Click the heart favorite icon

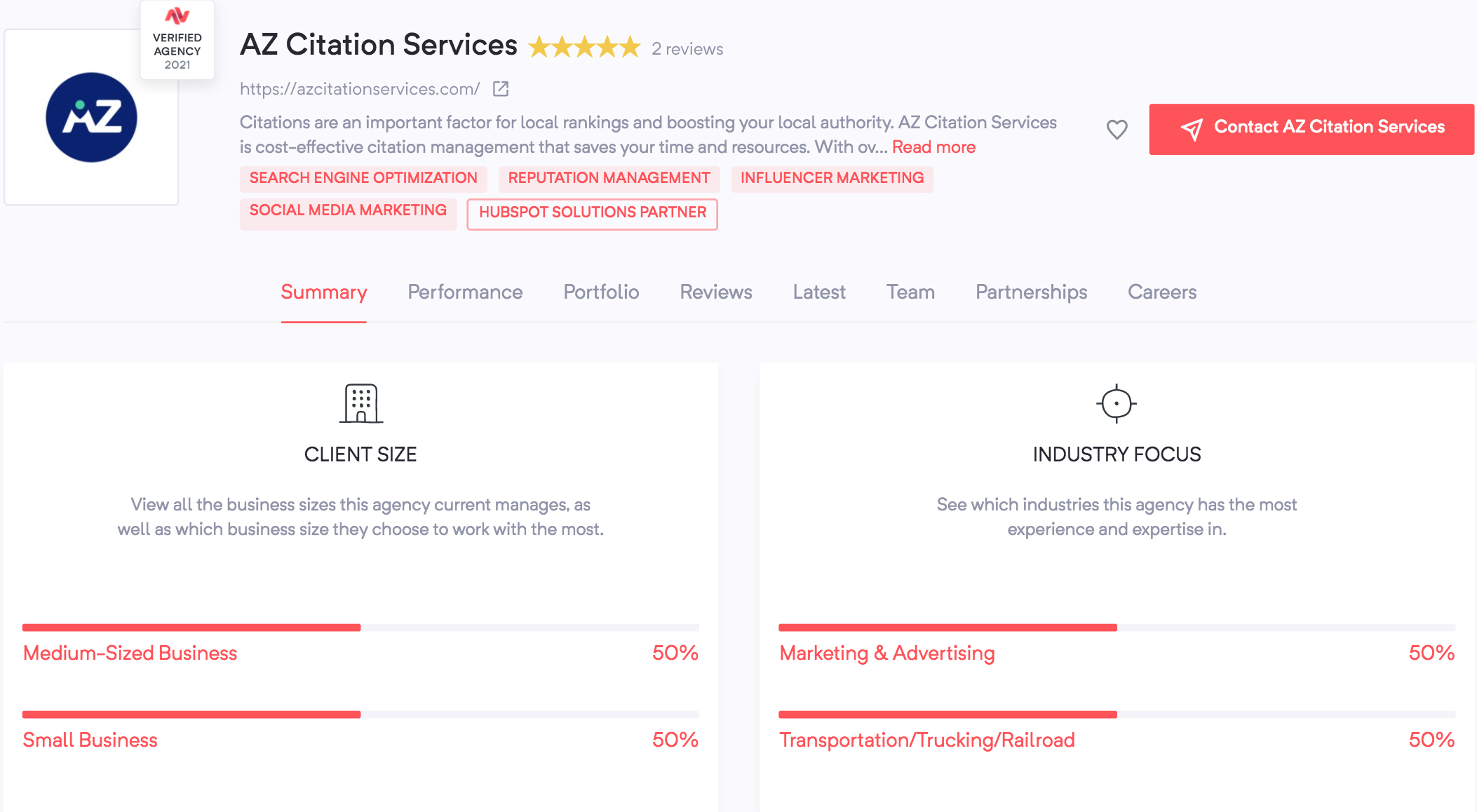click(1117, 129)
